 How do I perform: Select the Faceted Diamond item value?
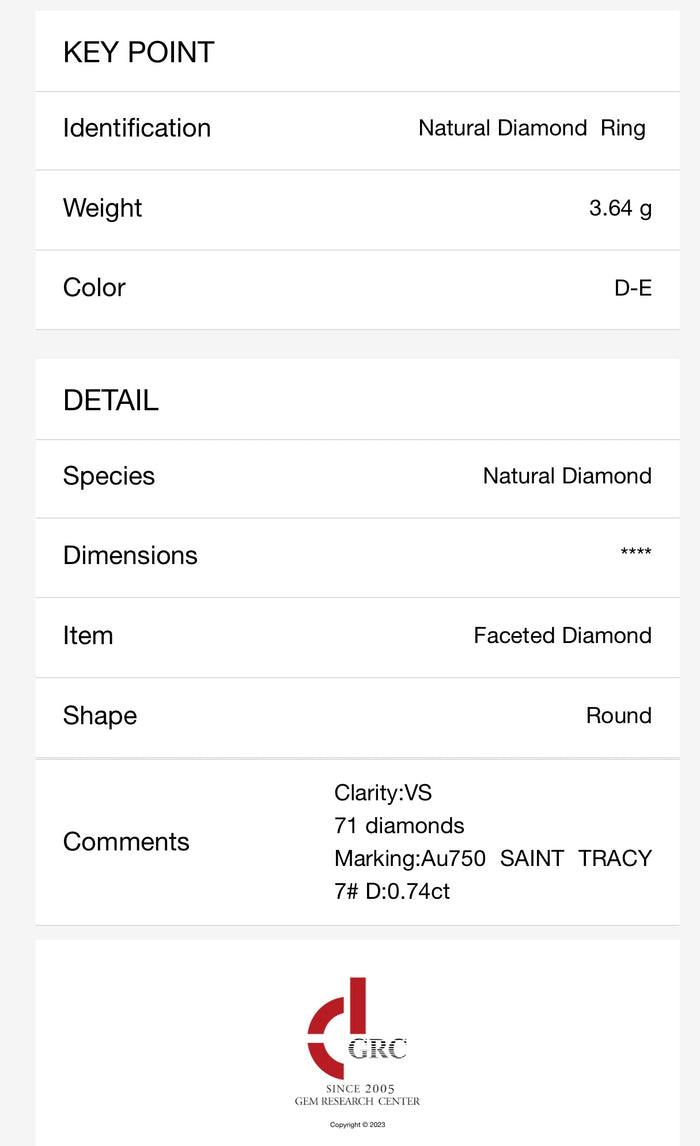(563, 636)
